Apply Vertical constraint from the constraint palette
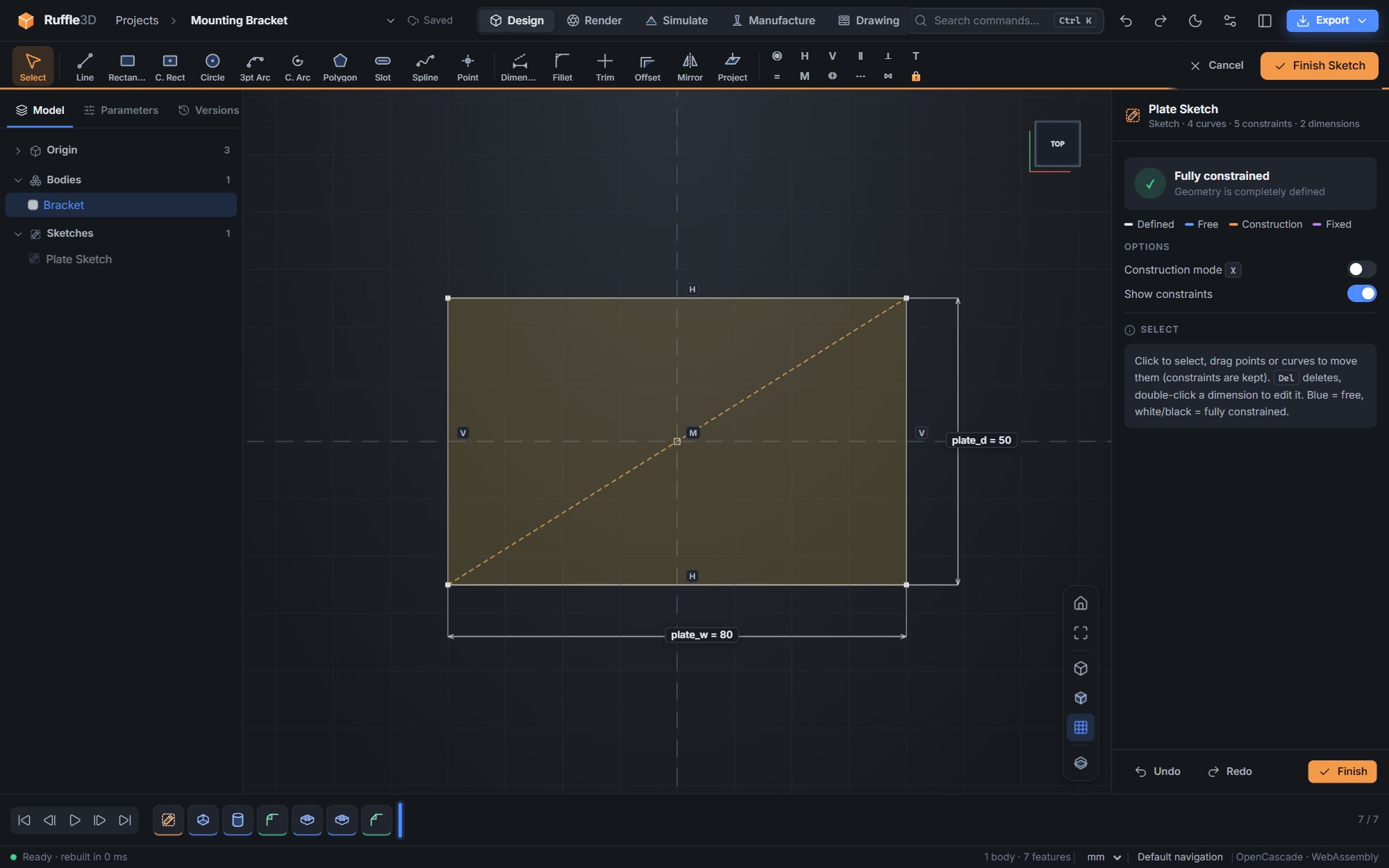Image resolution: width=1389 pixels, height=868 pixels. [832, 56]
